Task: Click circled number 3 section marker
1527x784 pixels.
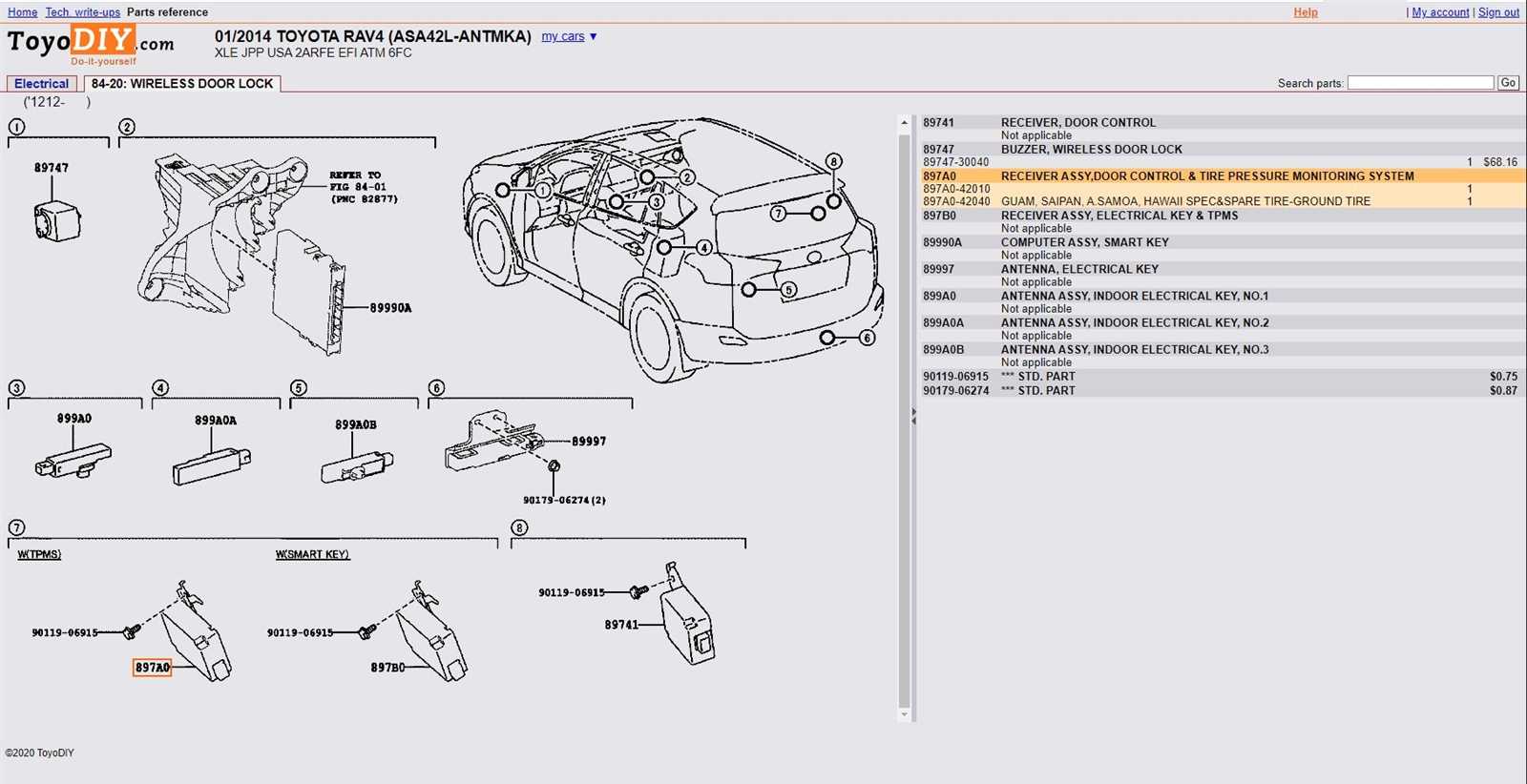Action: point(16,388)
